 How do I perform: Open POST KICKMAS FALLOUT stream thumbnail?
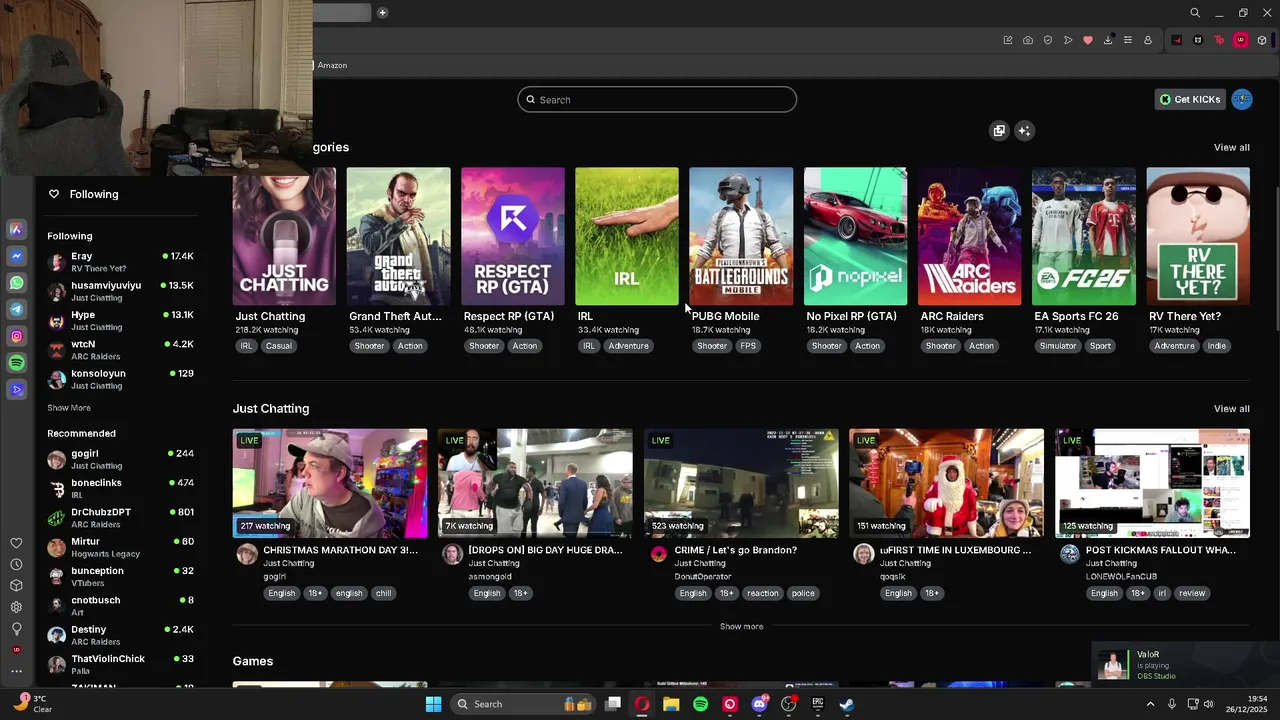tap(1152, 483)
